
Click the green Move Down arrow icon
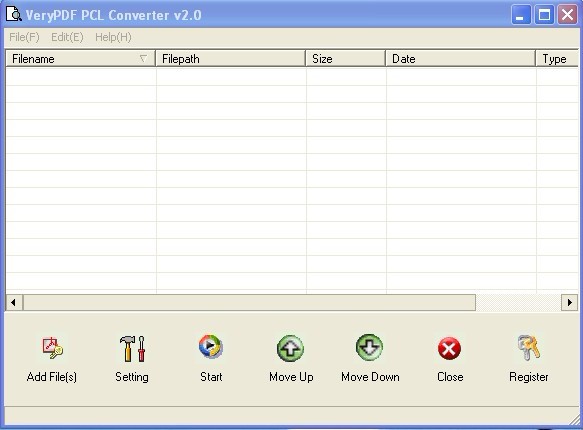point(369,347)
